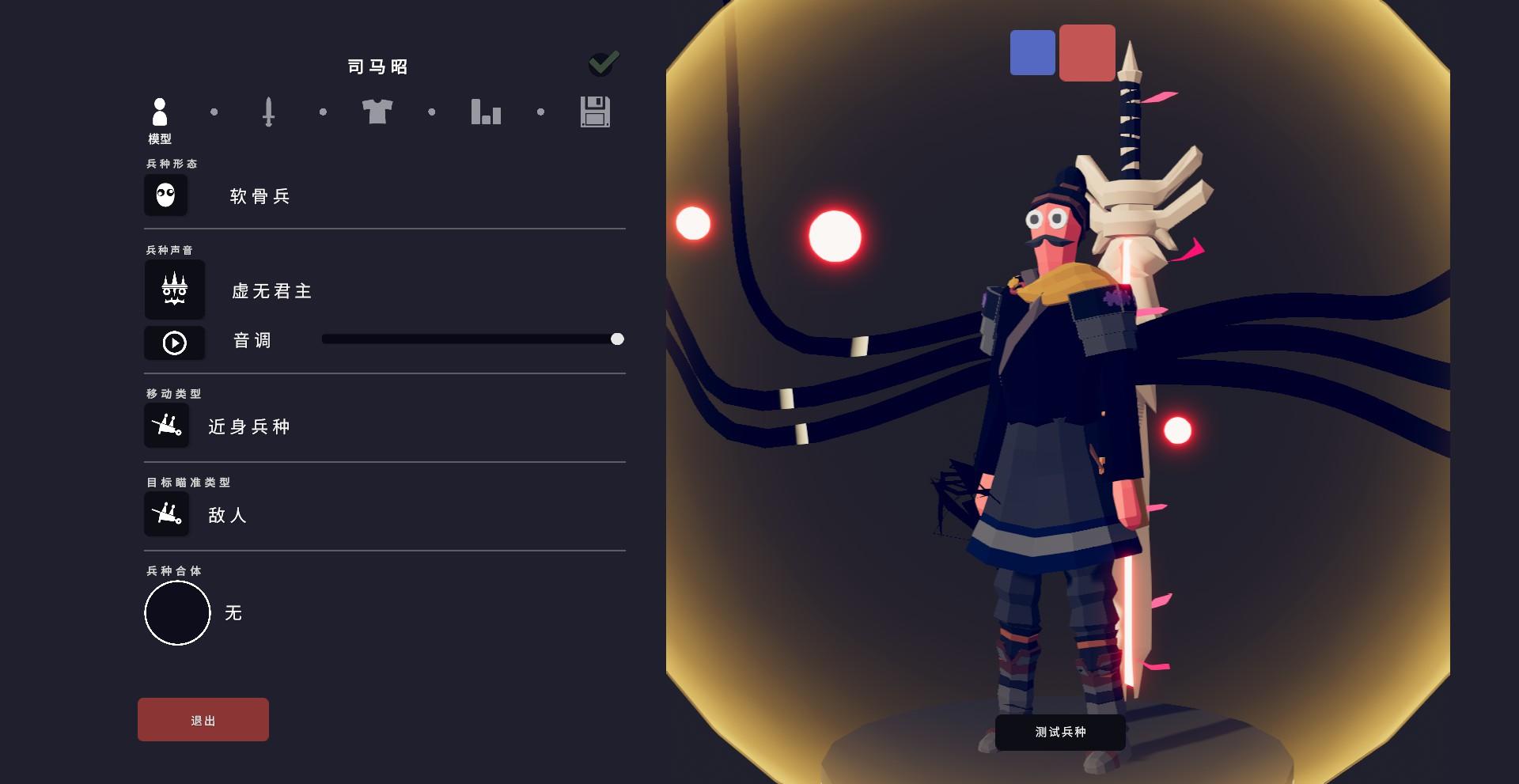Image resolution: width=1519 pixels, height=784 pixels.
Task: Open the 模型 (model) tab icon
Action: (x=160, y=112)
